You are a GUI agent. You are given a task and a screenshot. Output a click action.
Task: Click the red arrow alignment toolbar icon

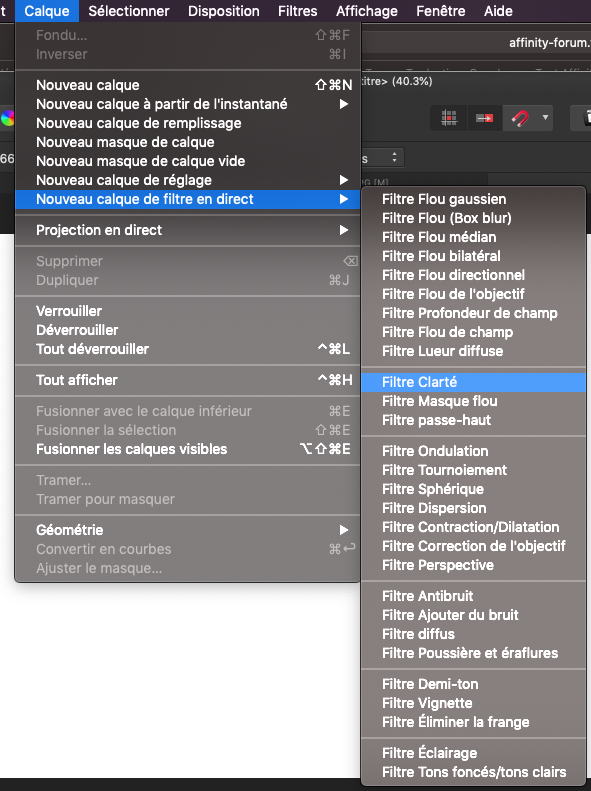click(x=485, y=118)
